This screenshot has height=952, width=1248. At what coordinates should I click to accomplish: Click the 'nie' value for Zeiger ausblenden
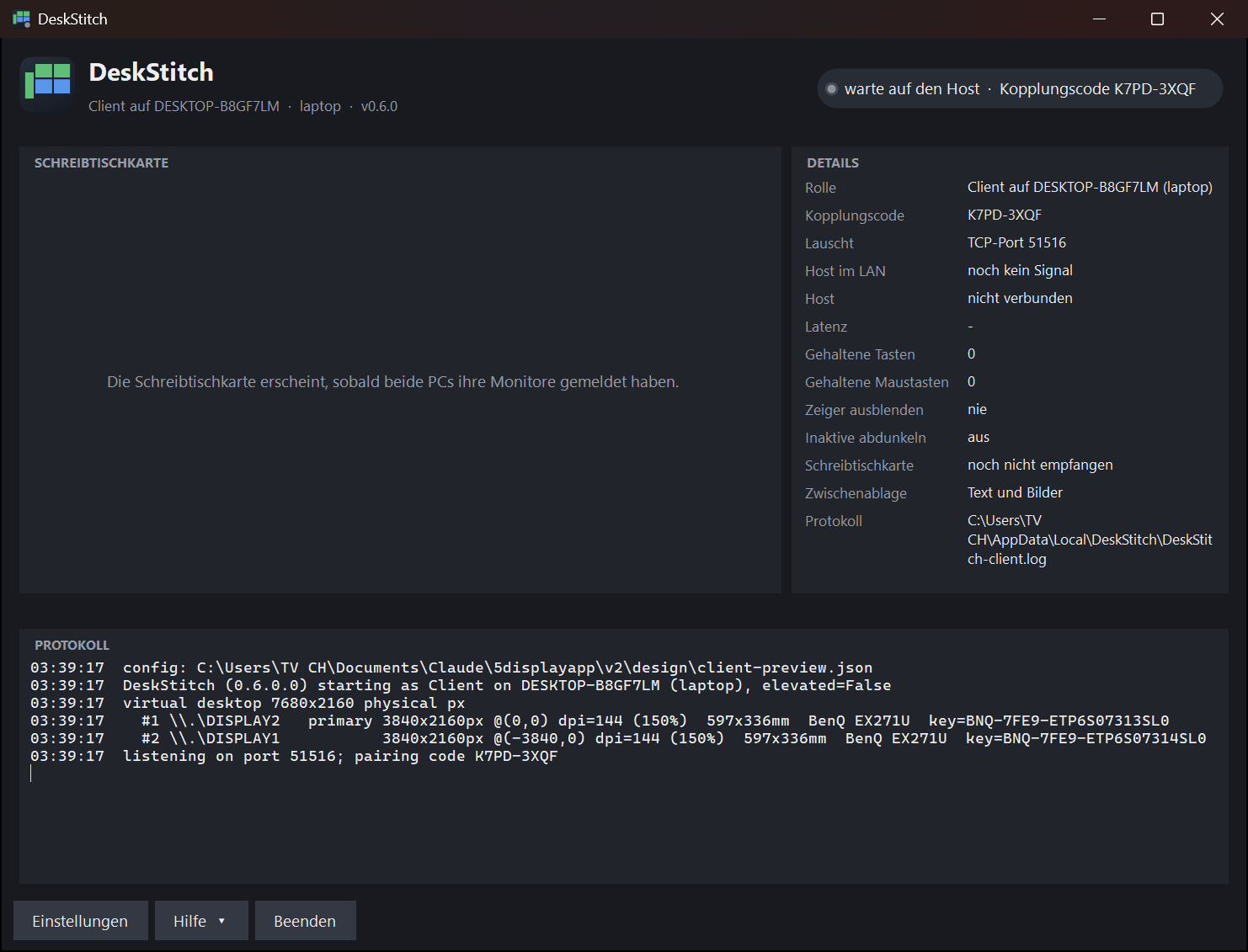(977, 409)
